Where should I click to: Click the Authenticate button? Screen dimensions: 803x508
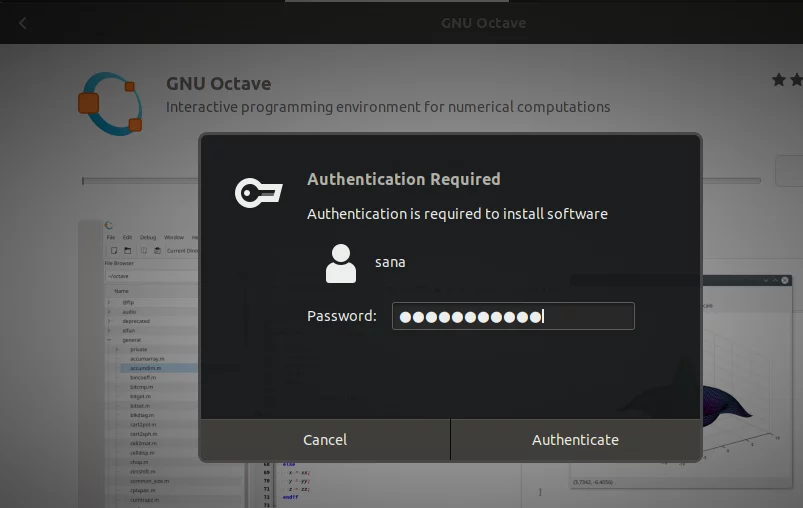576,440
